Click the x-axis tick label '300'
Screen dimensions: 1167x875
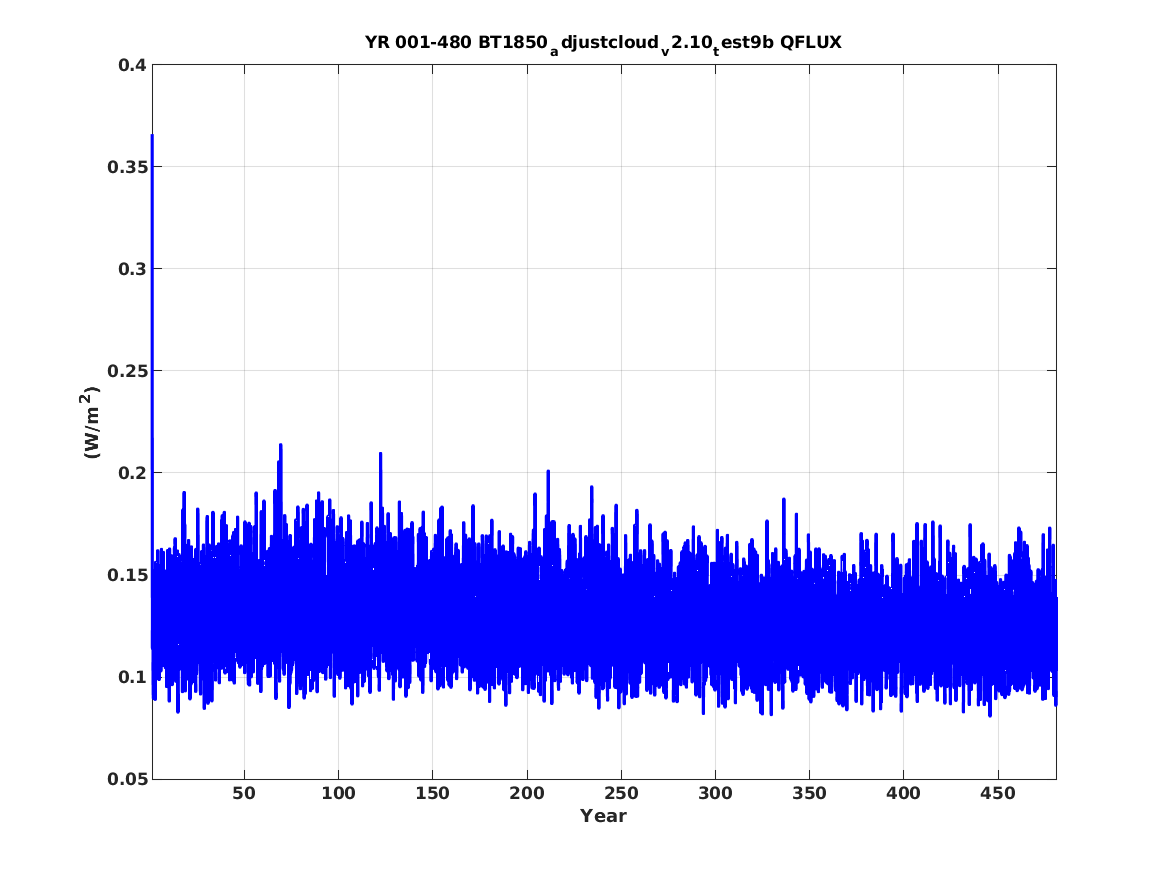point(715,794)
